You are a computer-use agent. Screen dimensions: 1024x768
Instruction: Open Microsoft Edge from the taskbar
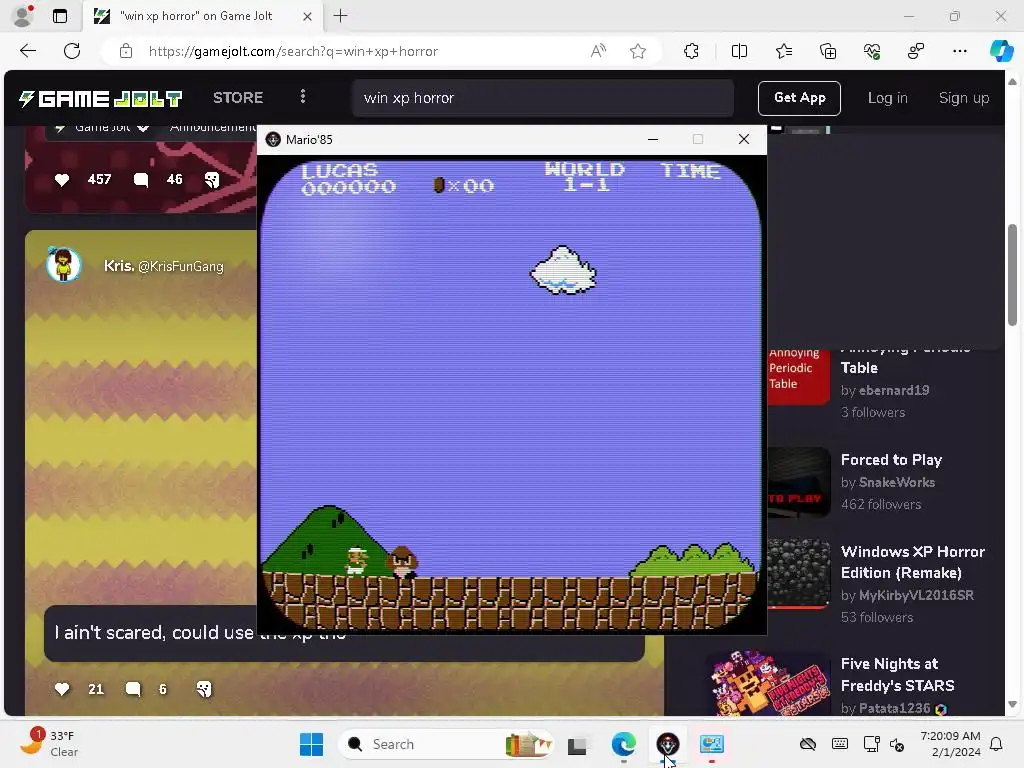click(624, 744)
